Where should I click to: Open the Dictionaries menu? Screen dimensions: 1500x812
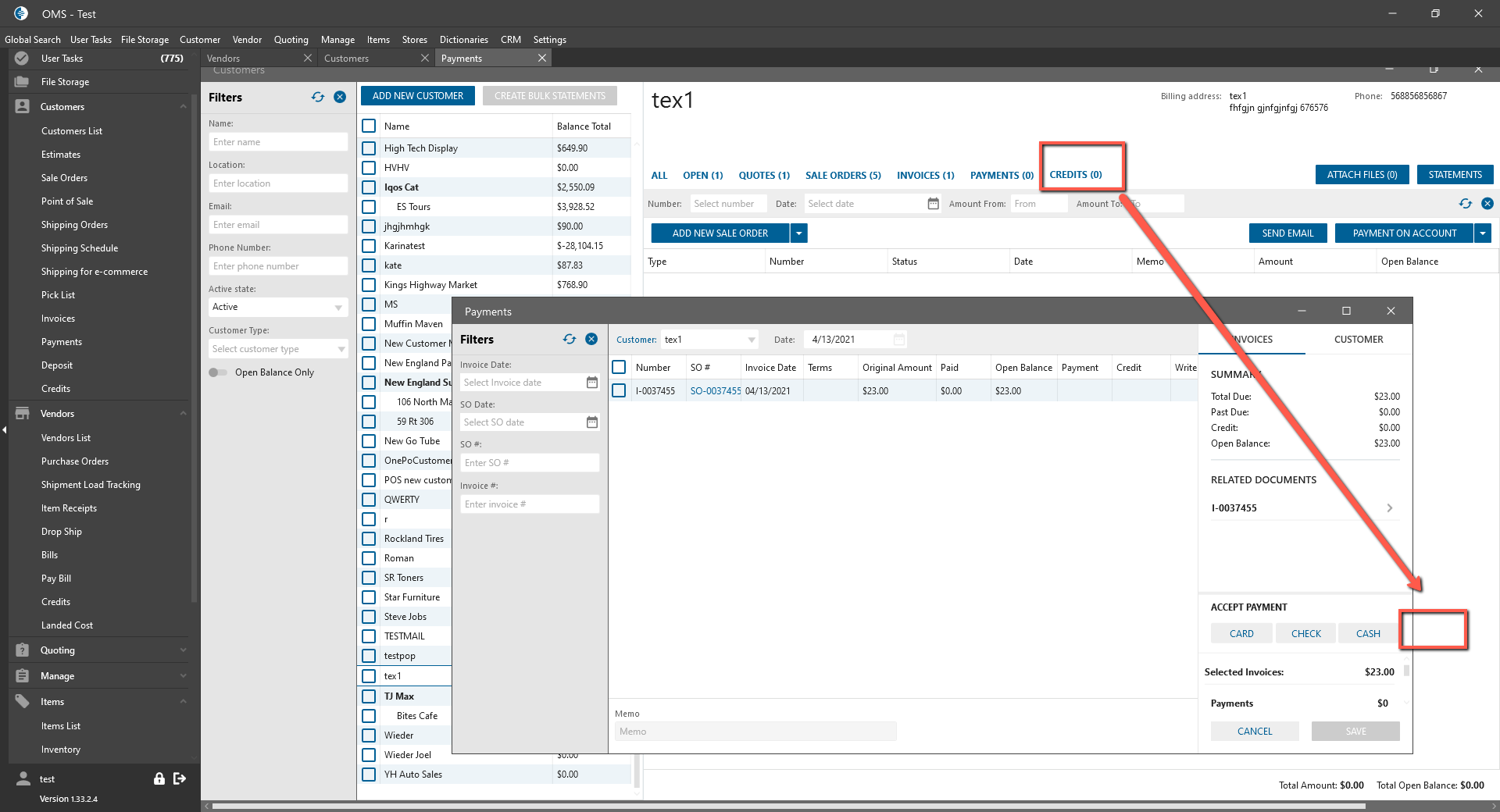(464, 40)
